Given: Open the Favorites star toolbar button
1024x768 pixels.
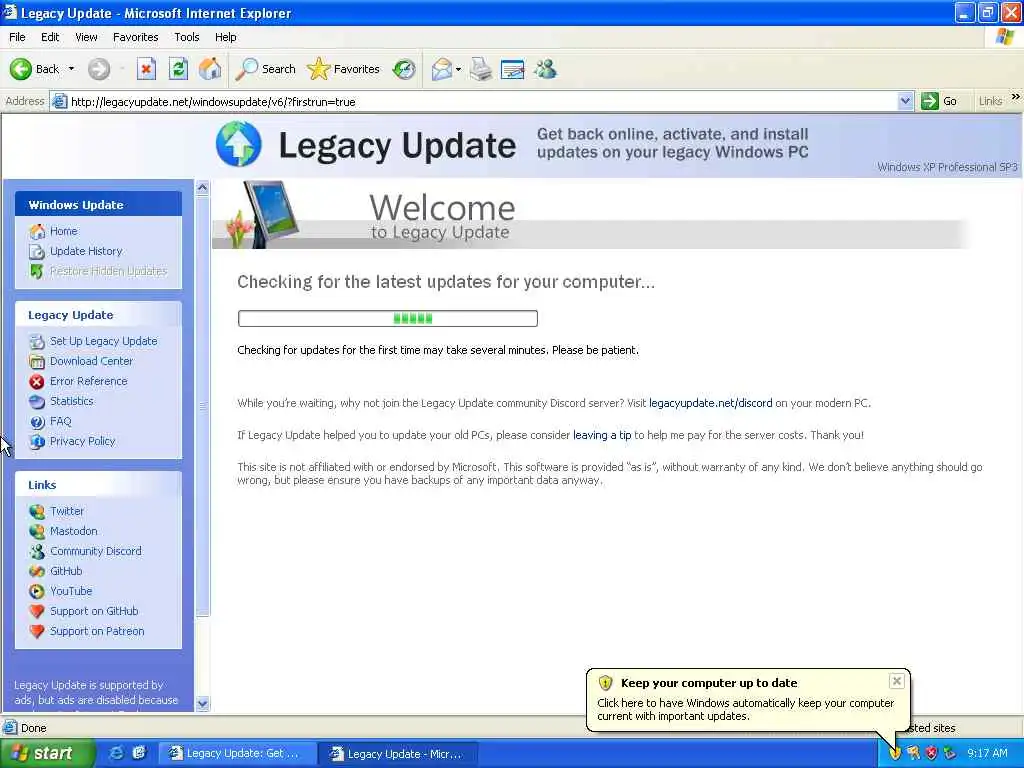Looking at the screenshot, I should coord(344,69).
